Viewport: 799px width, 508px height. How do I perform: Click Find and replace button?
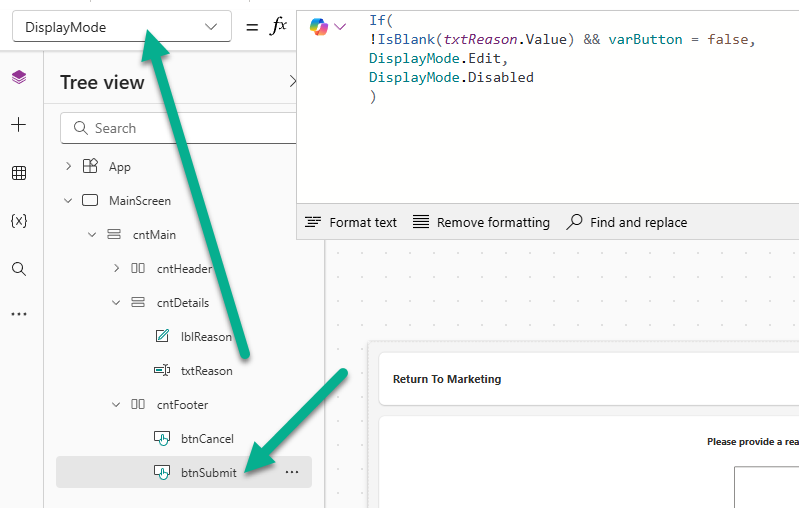627,222
